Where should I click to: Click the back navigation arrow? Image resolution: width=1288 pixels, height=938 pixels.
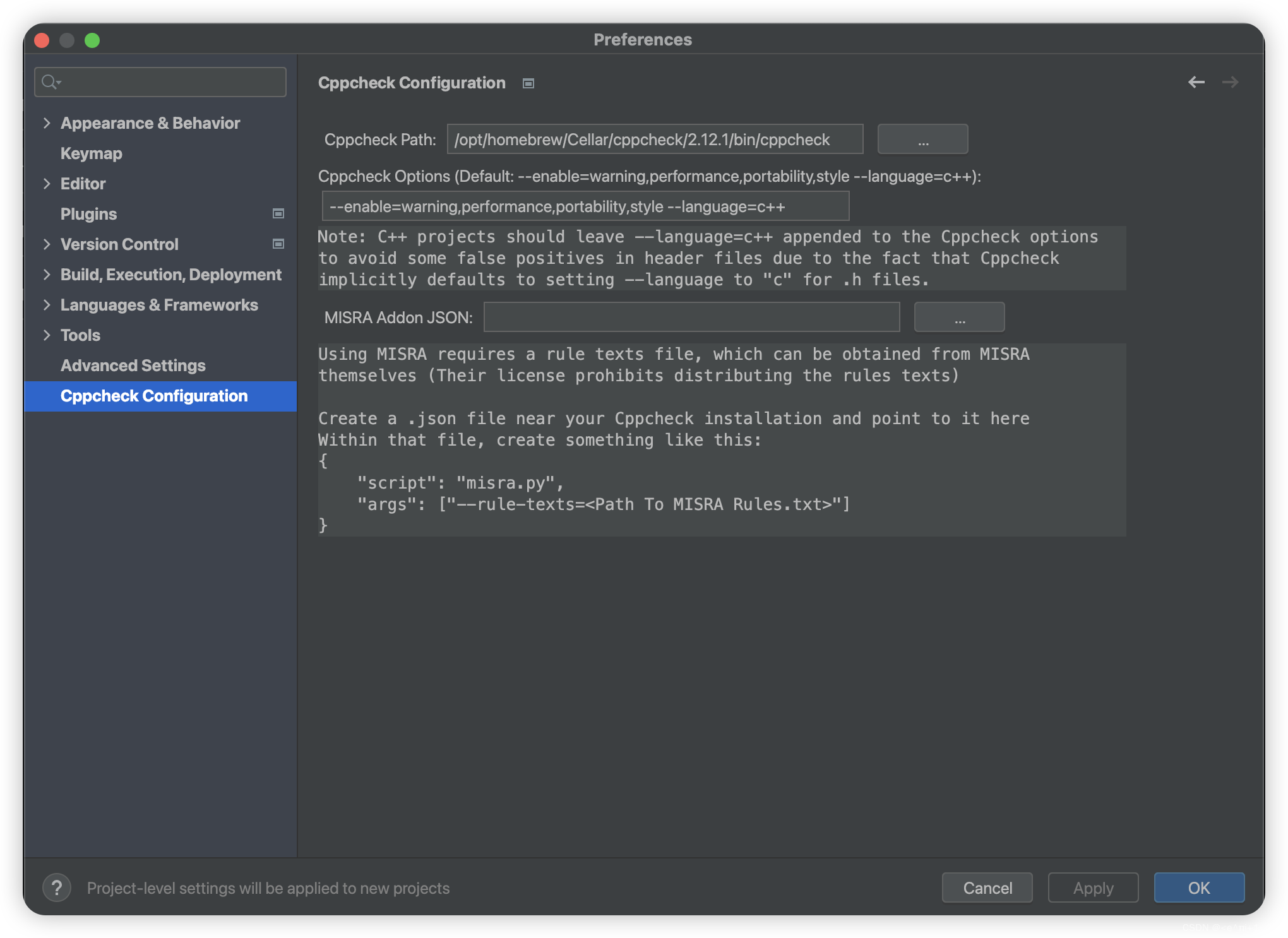[1196, 82]
